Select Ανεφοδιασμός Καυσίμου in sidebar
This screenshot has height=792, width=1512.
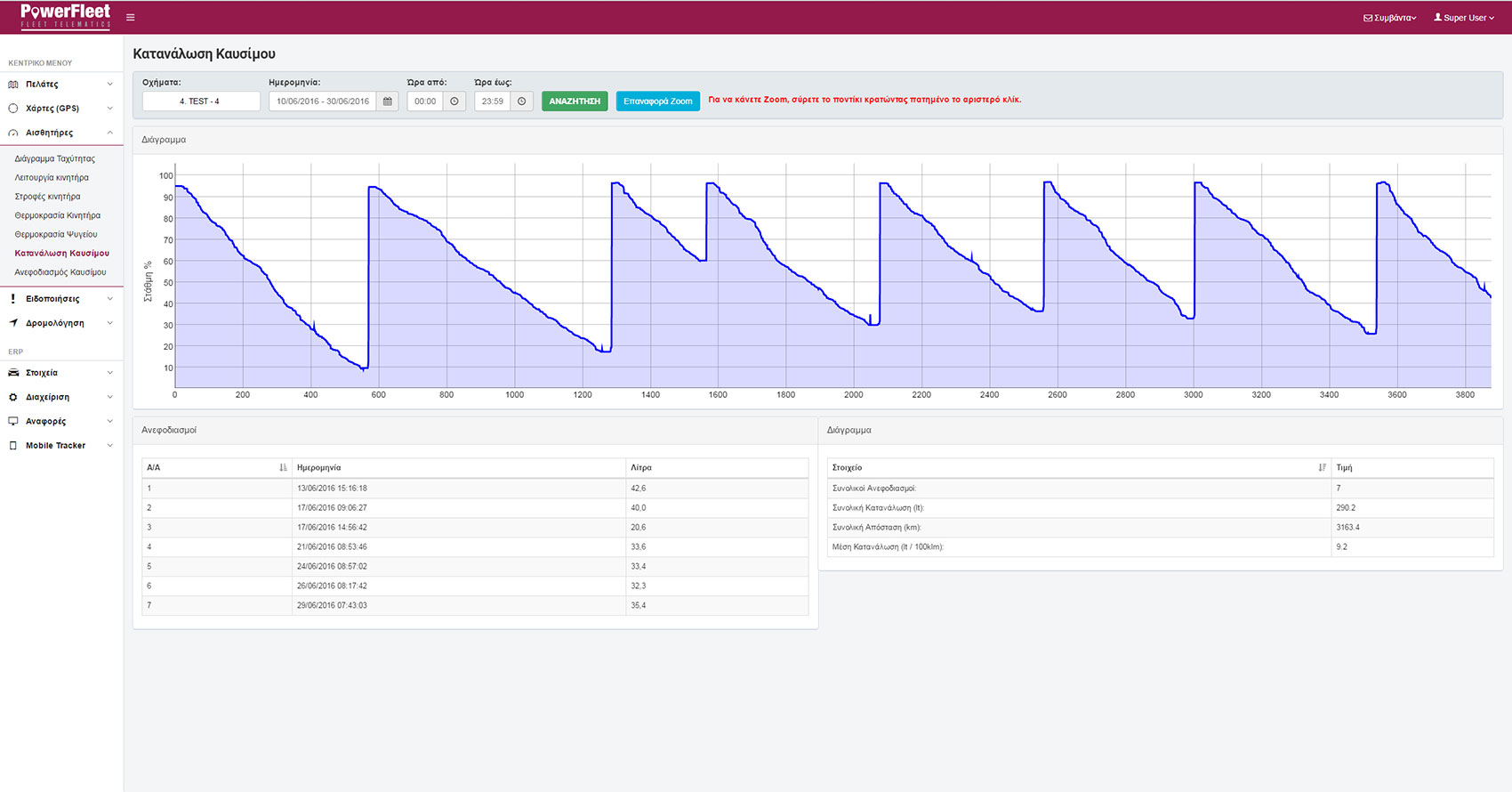[60, 272]
